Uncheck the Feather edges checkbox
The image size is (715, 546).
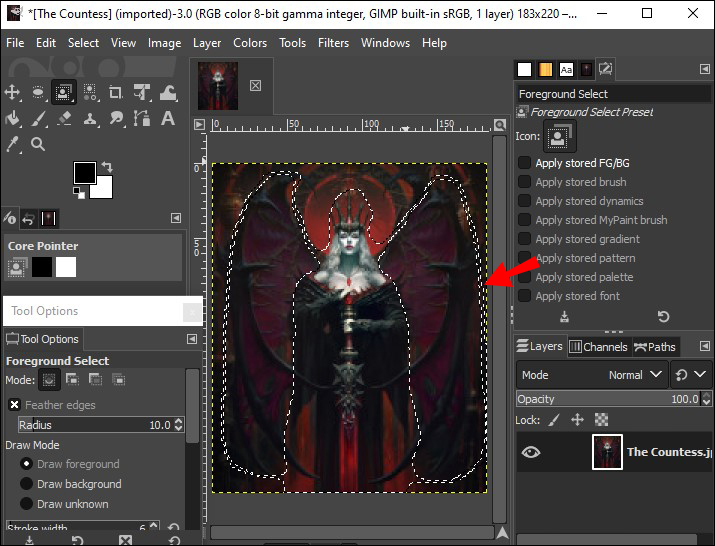click(14, 405)
